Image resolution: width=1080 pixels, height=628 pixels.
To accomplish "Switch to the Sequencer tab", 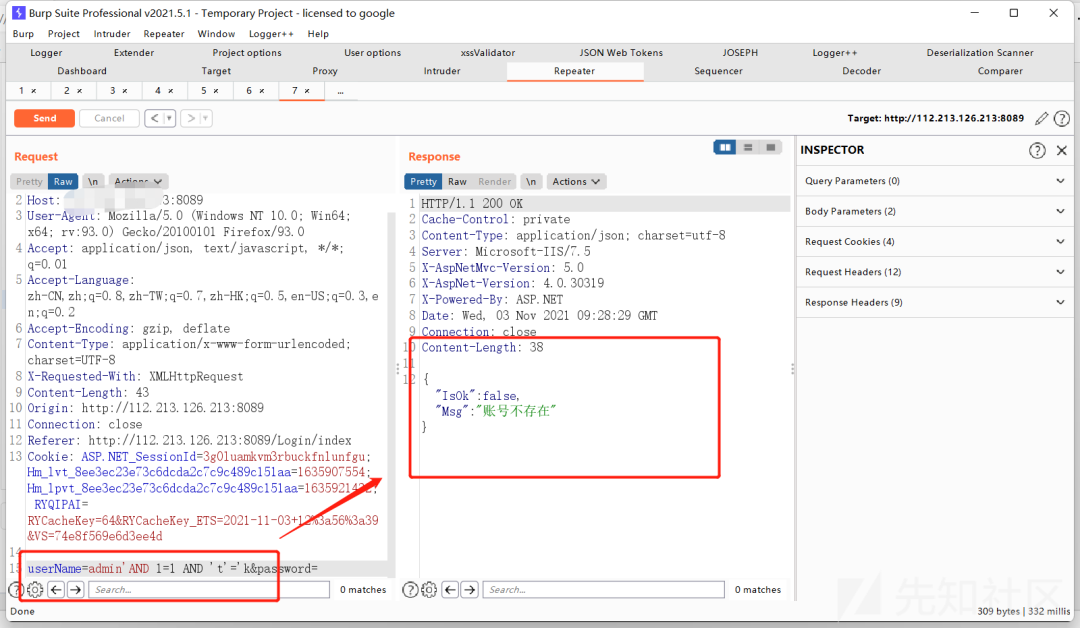I will click(x=718, y=71).
